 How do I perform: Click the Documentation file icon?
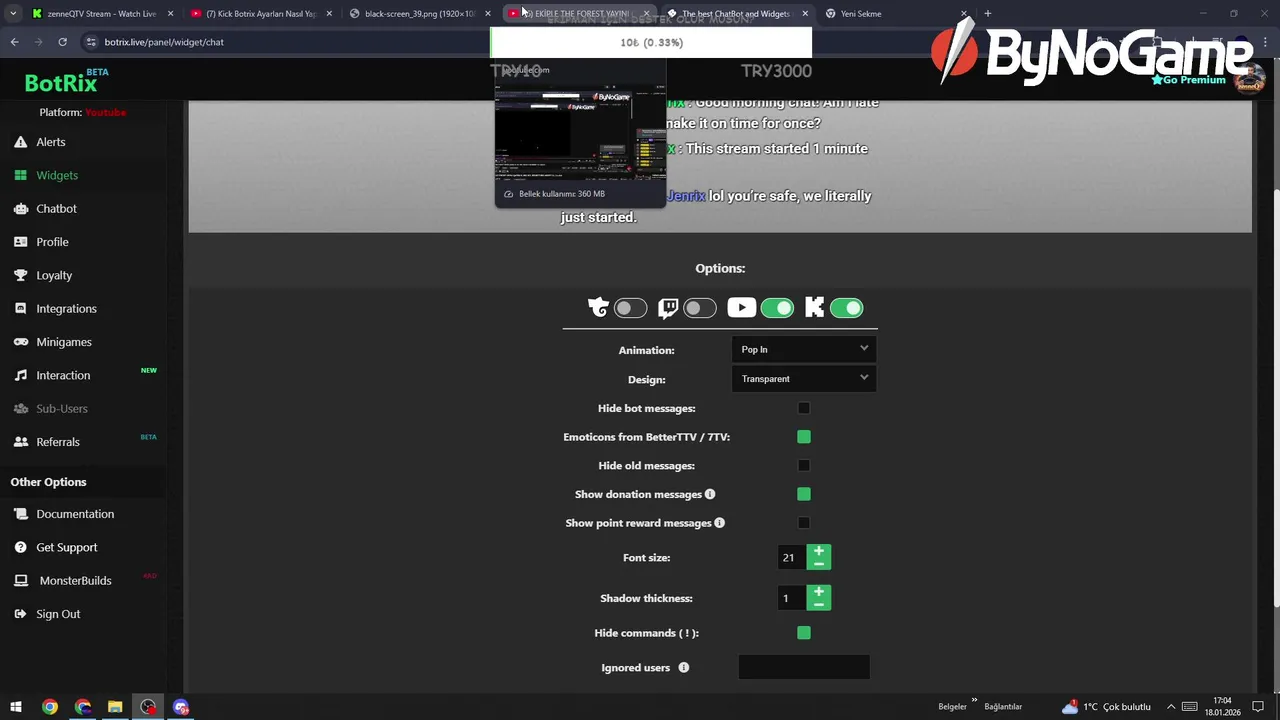(20, 514)
